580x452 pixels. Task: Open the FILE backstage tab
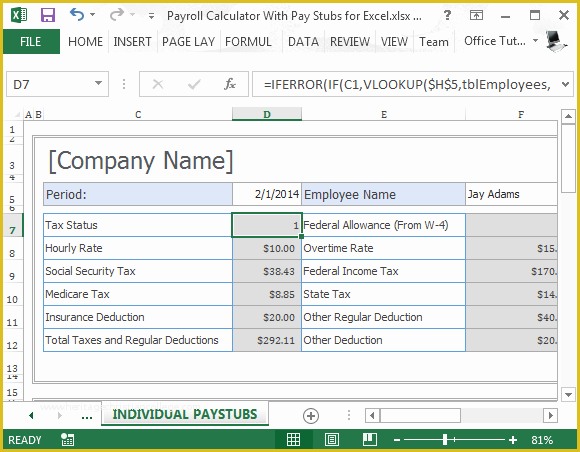coord(31,41)
